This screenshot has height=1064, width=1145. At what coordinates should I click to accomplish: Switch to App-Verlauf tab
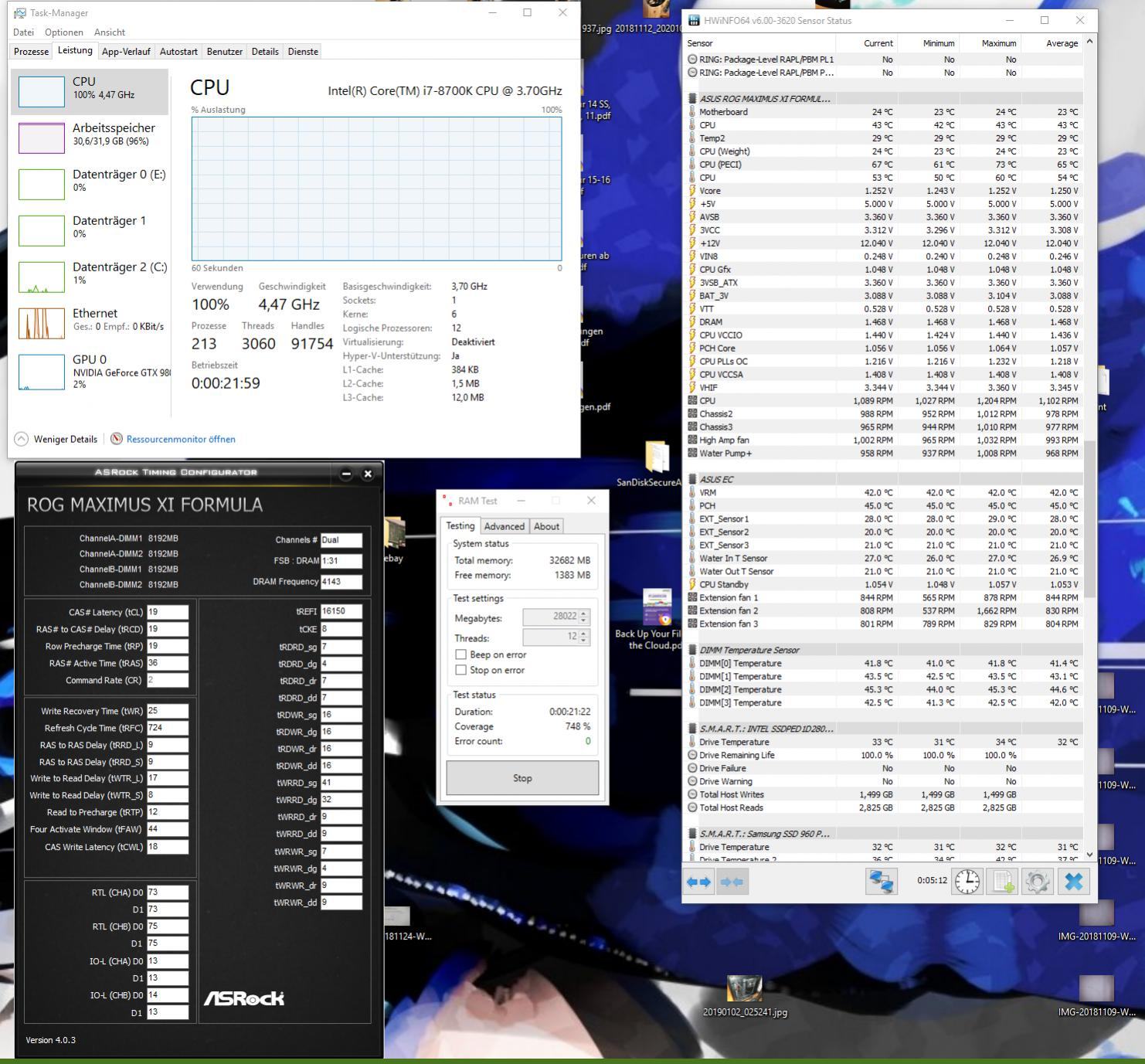[126, 52]
